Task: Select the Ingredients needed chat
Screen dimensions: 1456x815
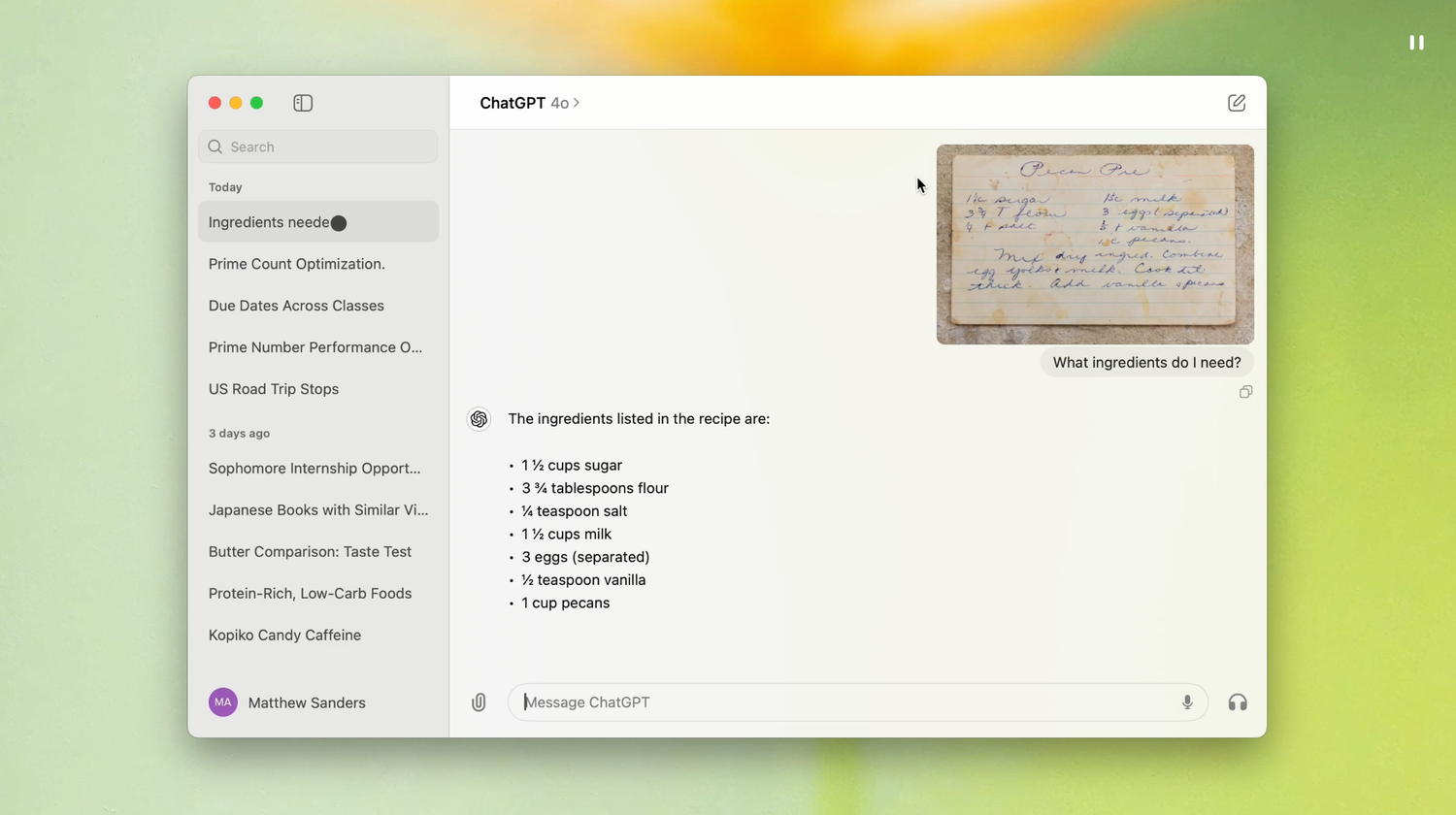Action: 318,222
